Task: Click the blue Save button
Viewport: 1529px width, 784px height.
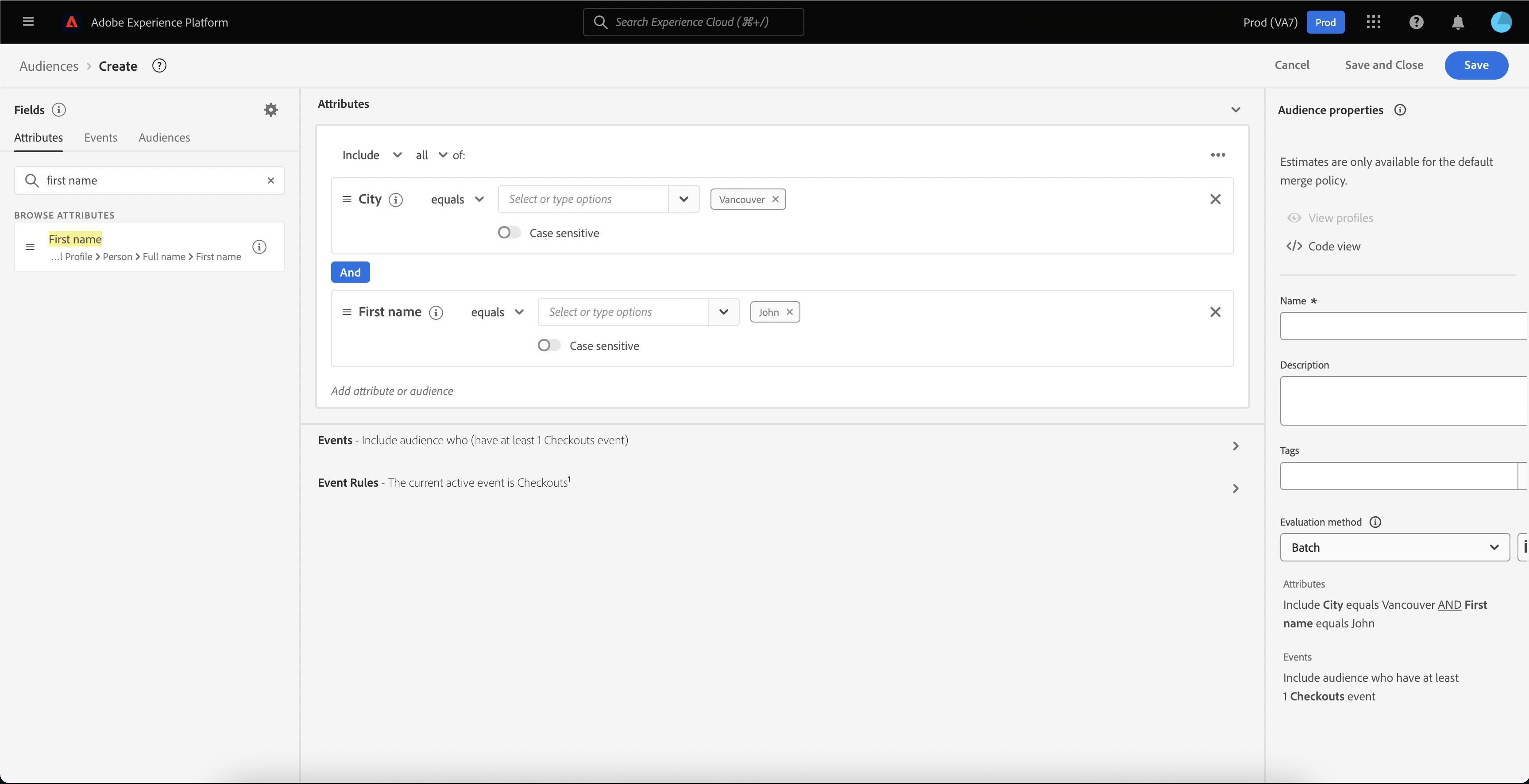Action: (1476, 65)
